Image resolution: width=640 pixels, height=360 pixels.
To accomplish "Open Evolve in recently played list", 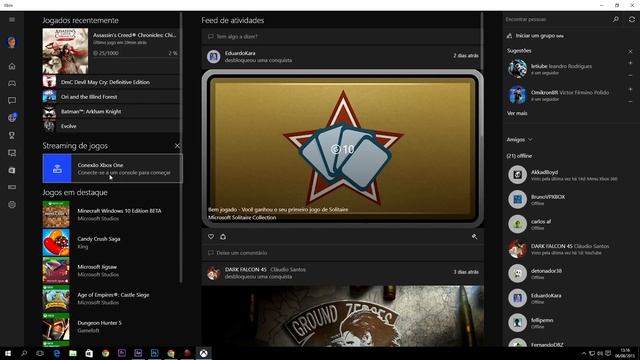I will click(x=111, y=126).
